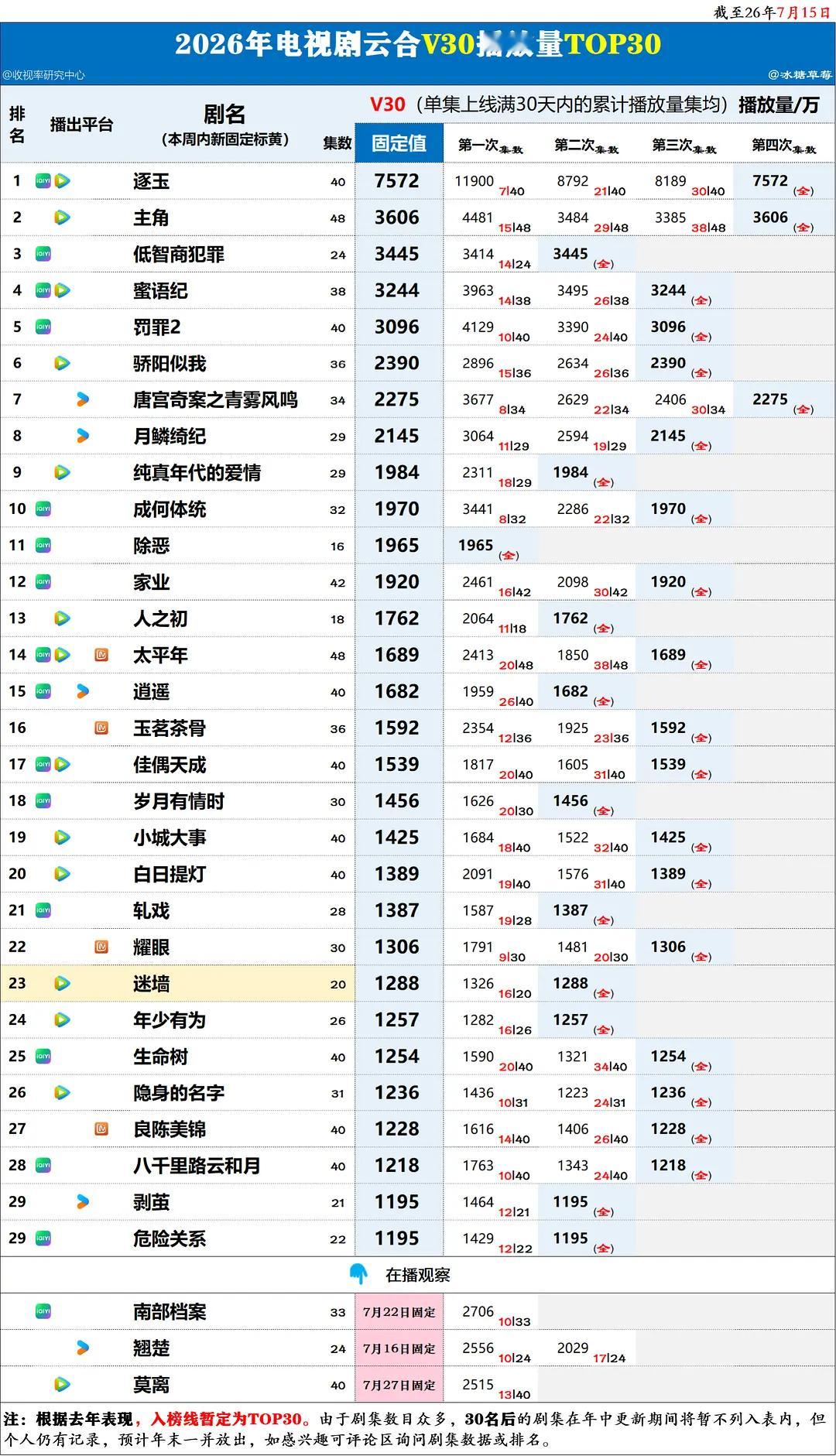The image size is (836, 1456).
Task: Click the Tencent Video icon in highlighted 迷墙 row
Action: pos(63,983)
